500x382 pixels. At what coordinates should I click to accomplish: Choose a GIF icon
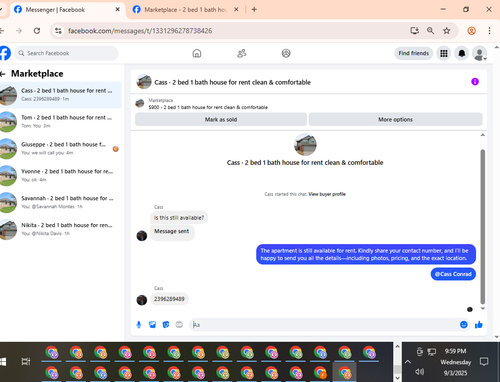(179, 325)
